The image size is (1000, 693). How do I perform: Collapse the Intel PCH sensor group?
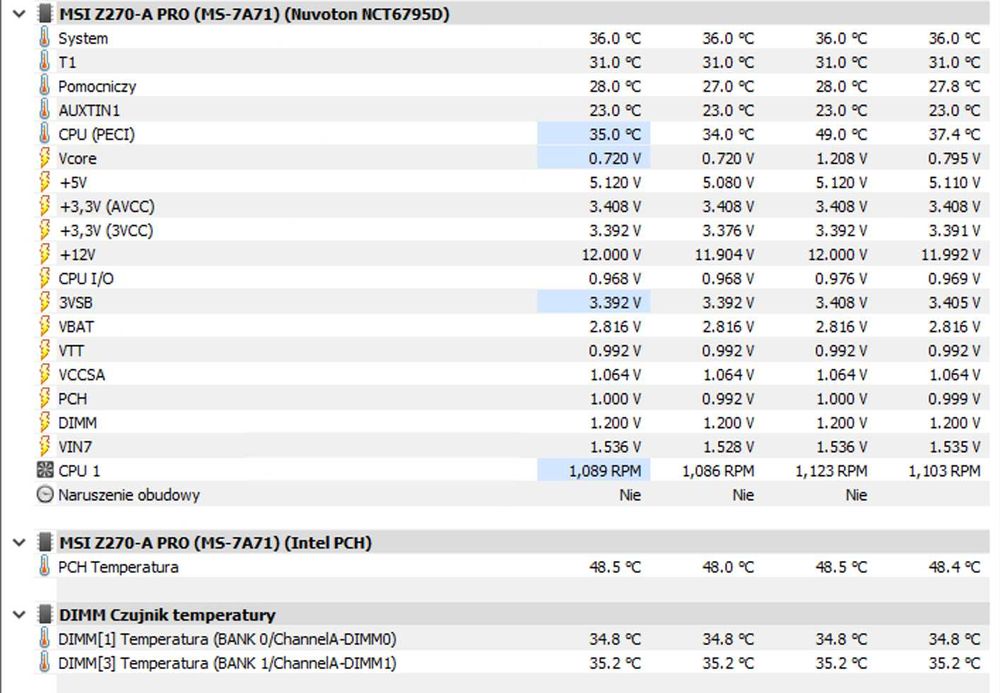tap(17, 543)
